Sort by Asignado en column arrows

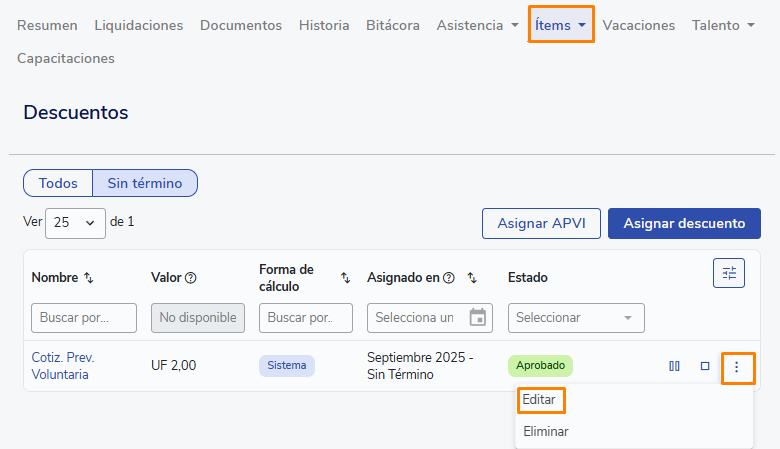(472, 277)
